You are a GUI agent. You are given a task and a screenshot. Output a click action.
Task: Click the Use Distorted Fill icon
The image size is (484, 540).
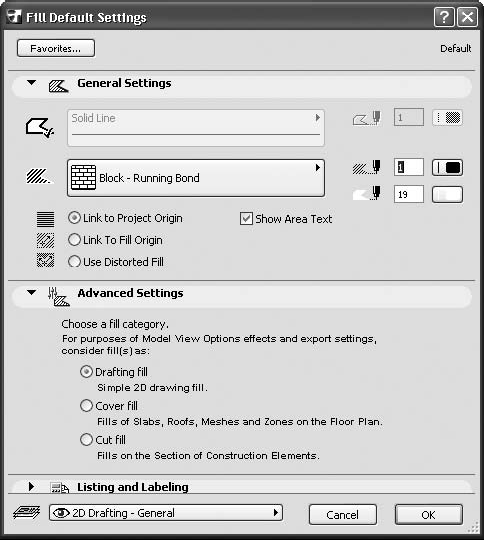tap(45, 260)
